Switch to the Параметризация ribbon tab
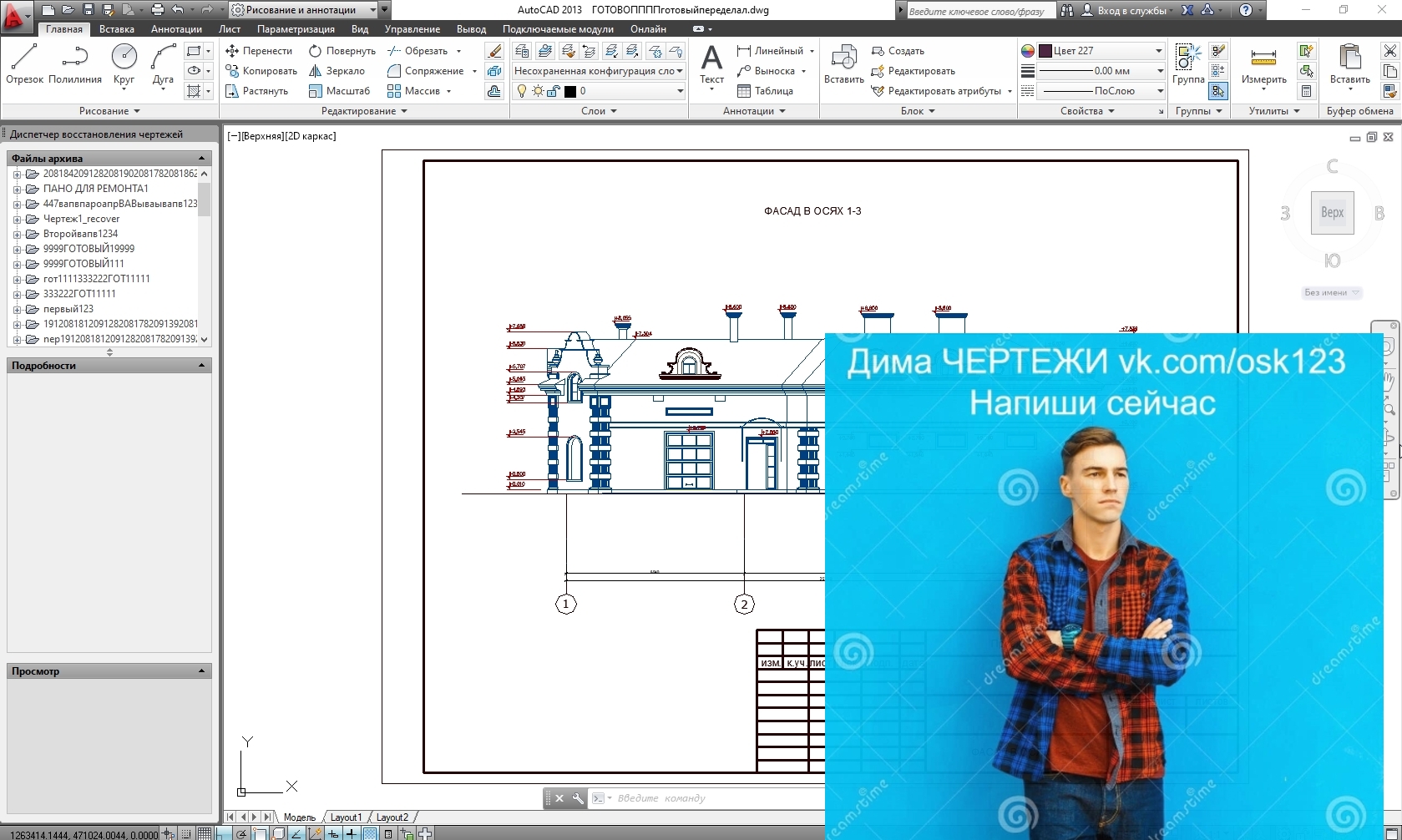This screenshot has width=1402, height=840. tap(296, 29)
